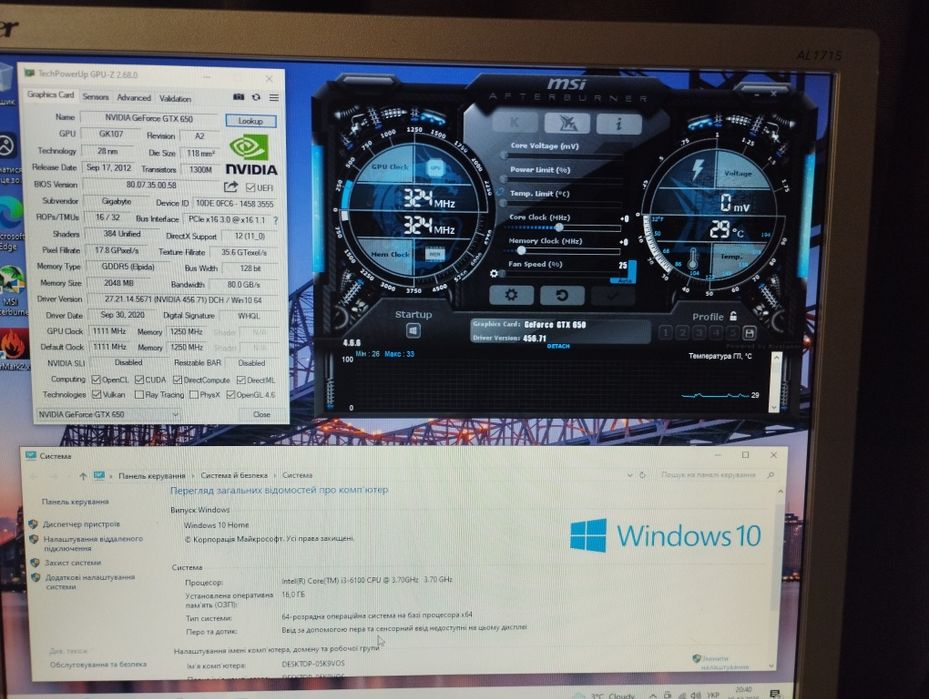Adjust the Memory Clock slider handle
The image size is (929, 699).
point(521,251)
